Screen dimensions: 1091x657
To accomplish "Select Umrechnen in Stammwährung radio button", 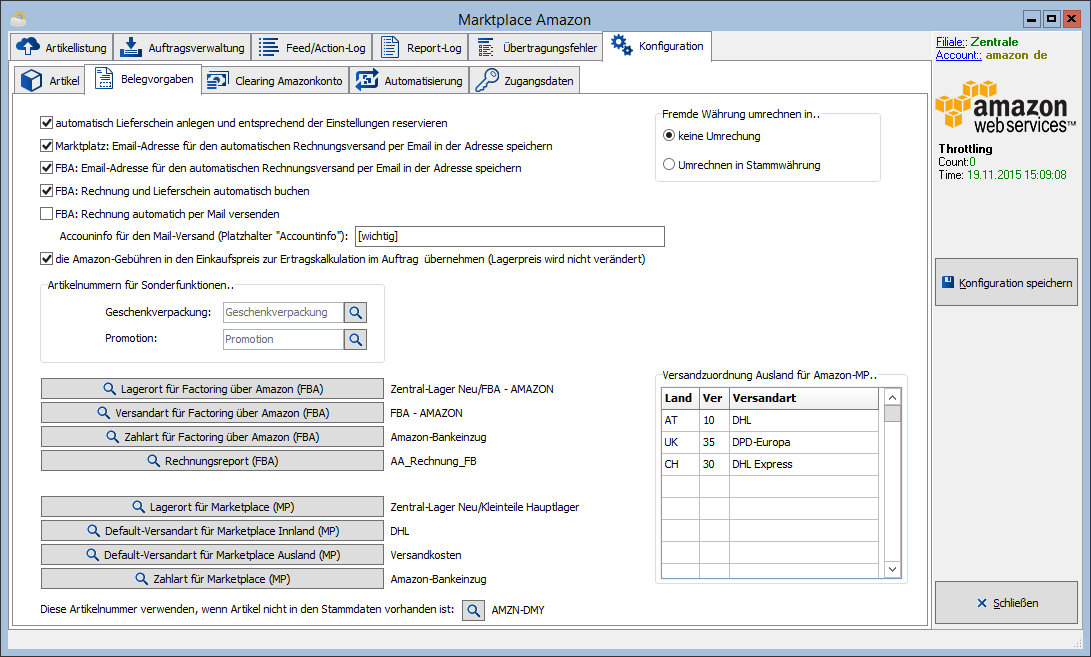I will 669,165.
